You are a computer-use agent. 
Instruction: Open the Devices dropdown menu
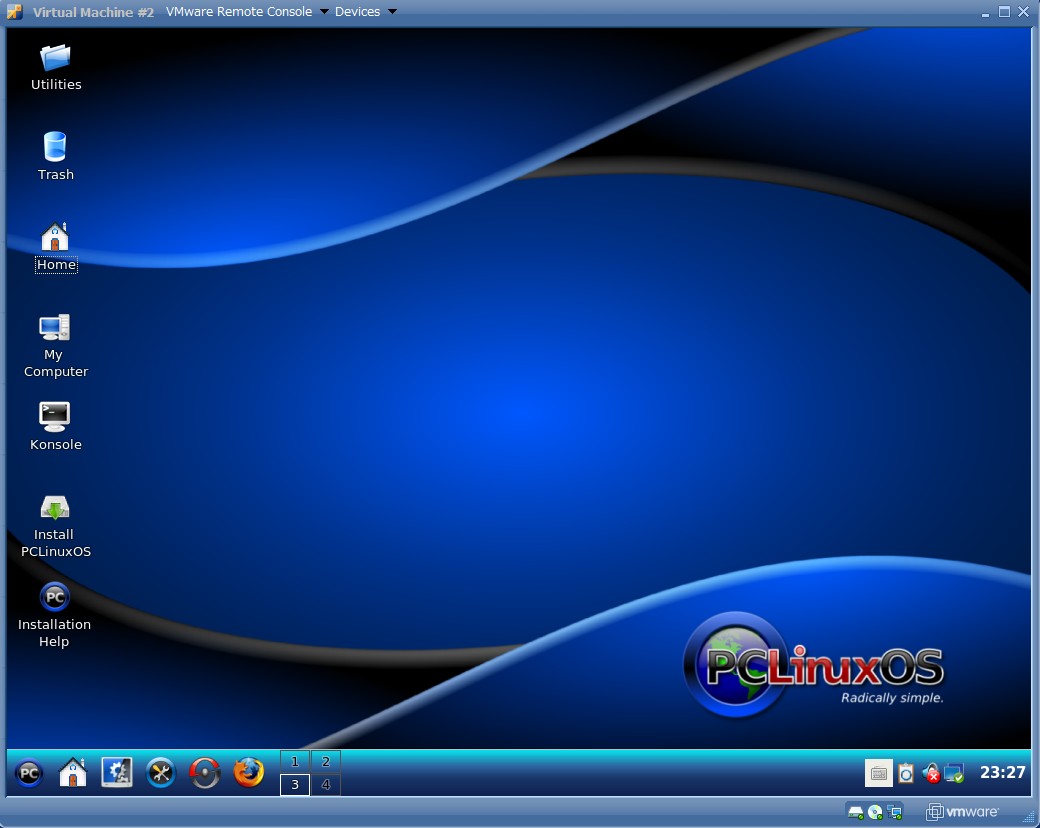point(365,11)
